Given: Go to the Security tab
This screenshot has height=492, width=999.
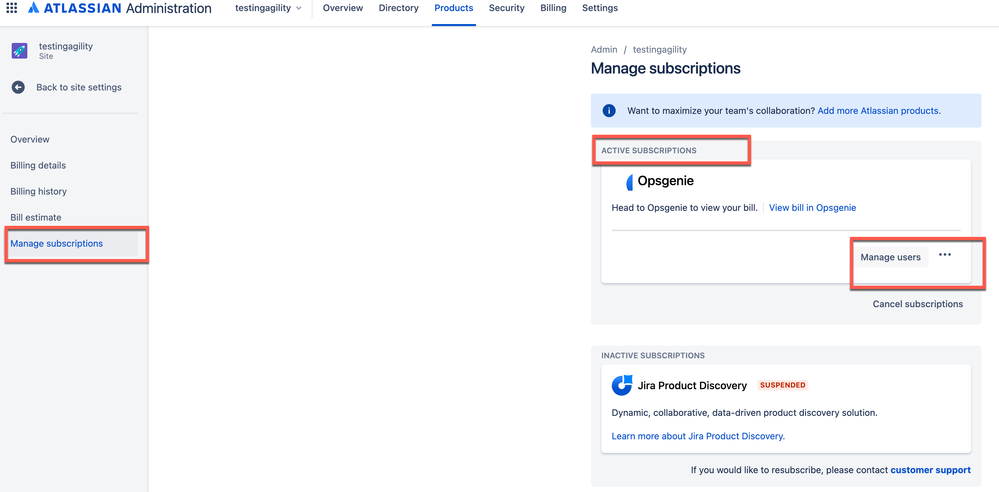Looking at the screenshot, I should pyautogui.click(x=507, y=8).
